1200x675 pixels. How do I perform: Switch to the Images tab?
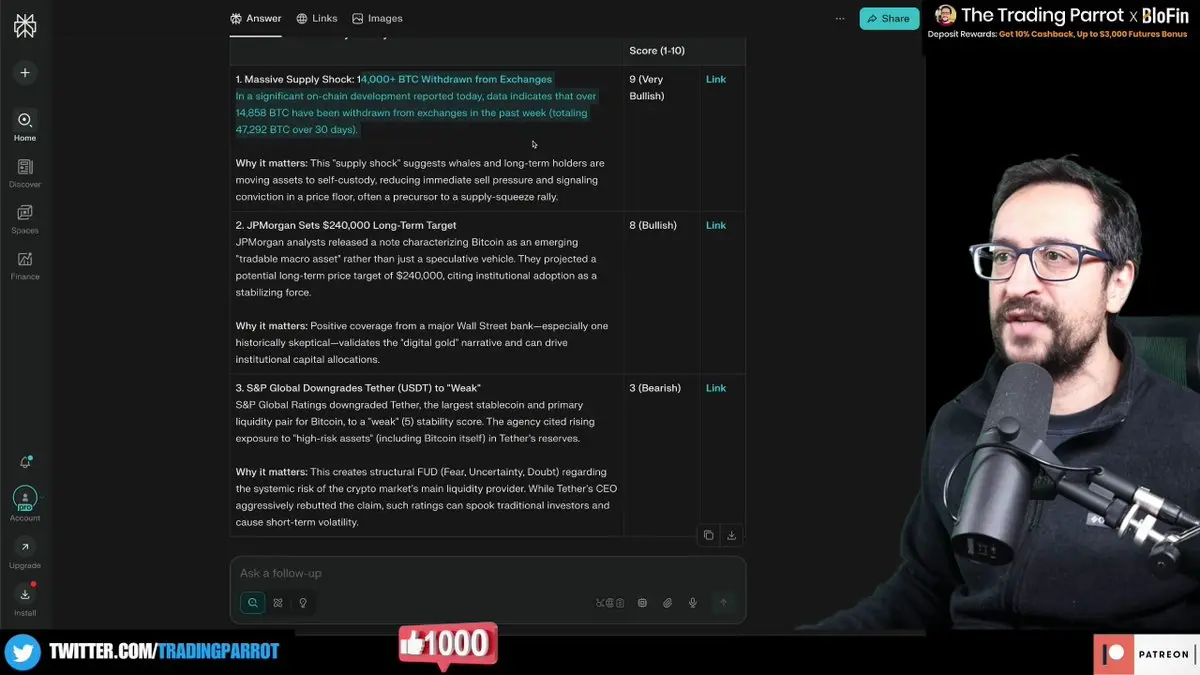point(377,18)
